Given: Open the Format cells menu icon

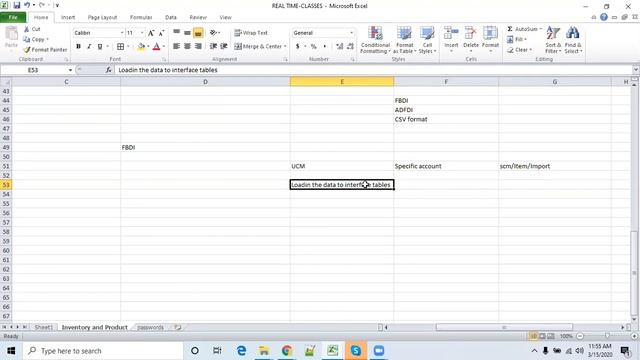Looking at the screenshot, I should click(490, 33).
